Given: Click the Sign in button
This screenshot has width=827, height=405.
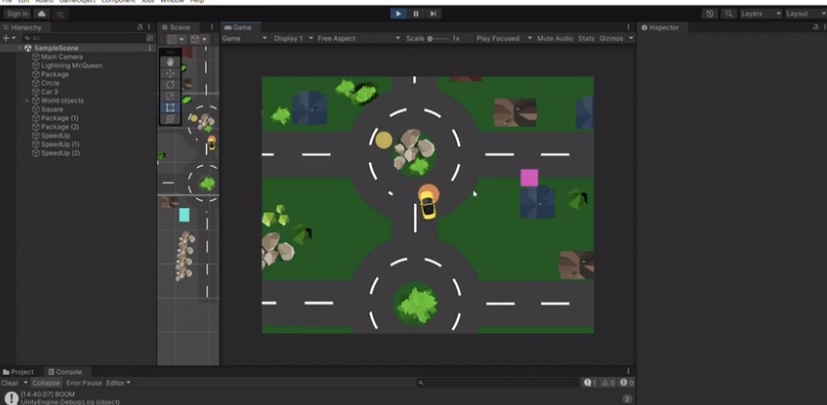Looking at the screenshot, I should pos(18,14).
